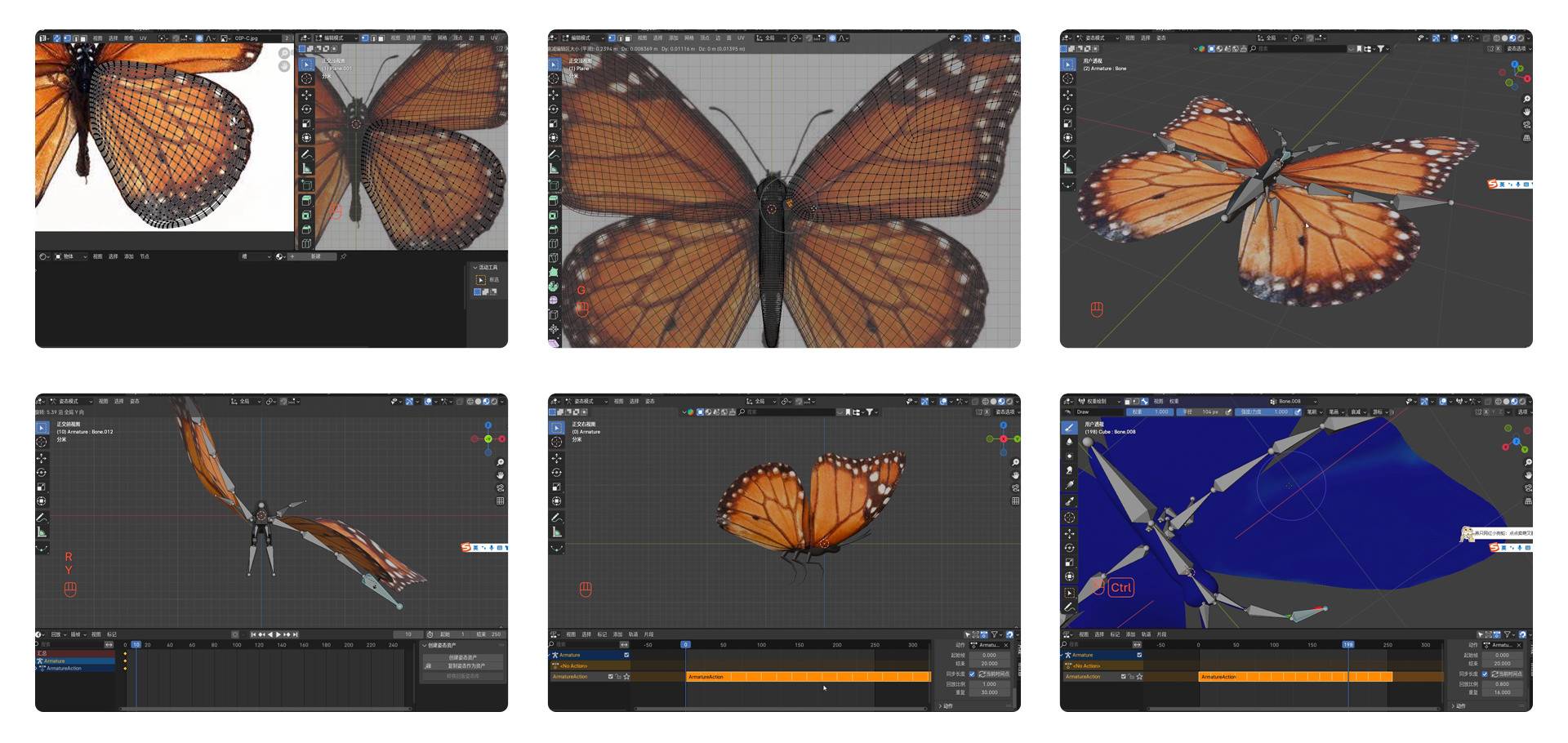This screenshot has height=743, width=1568.
Task: Open the 网格 menu in the wide mesh viewport
Action: pyautogui.click(x=688, y=38)
